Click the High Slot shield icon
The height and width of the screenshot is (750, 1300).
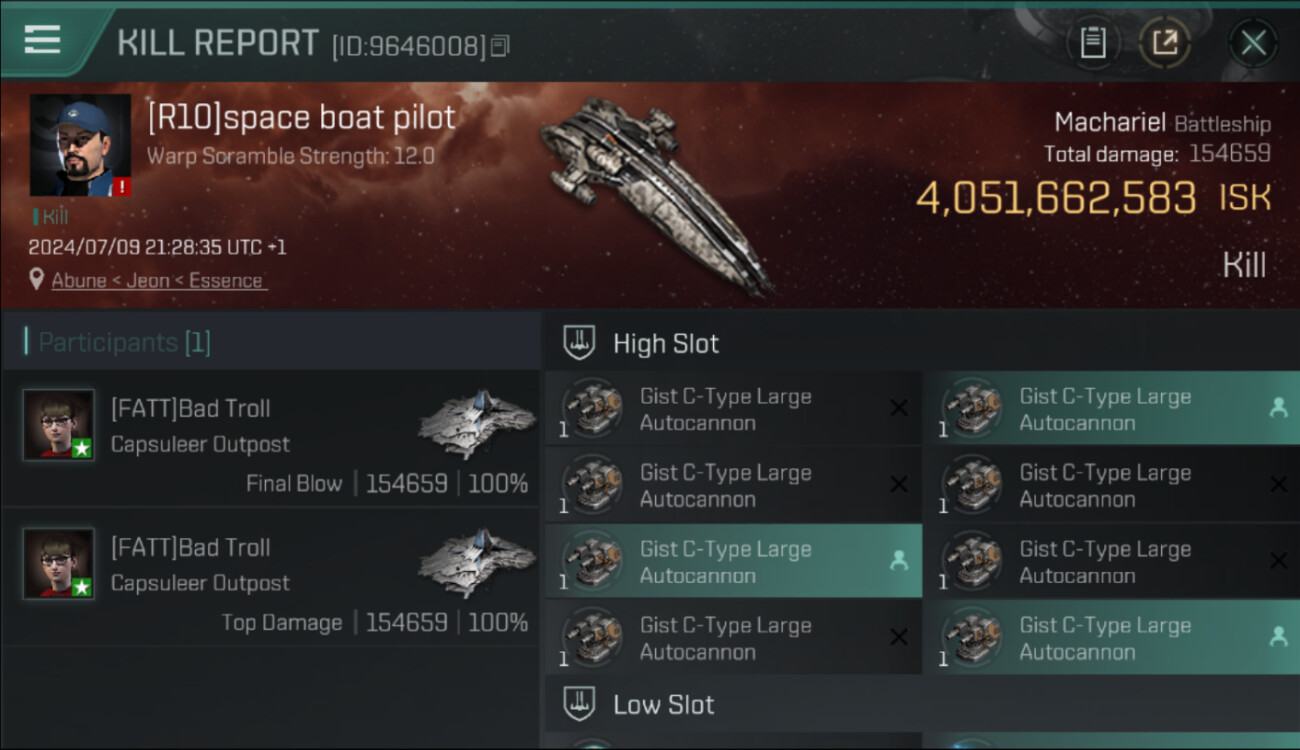point(579,343)
